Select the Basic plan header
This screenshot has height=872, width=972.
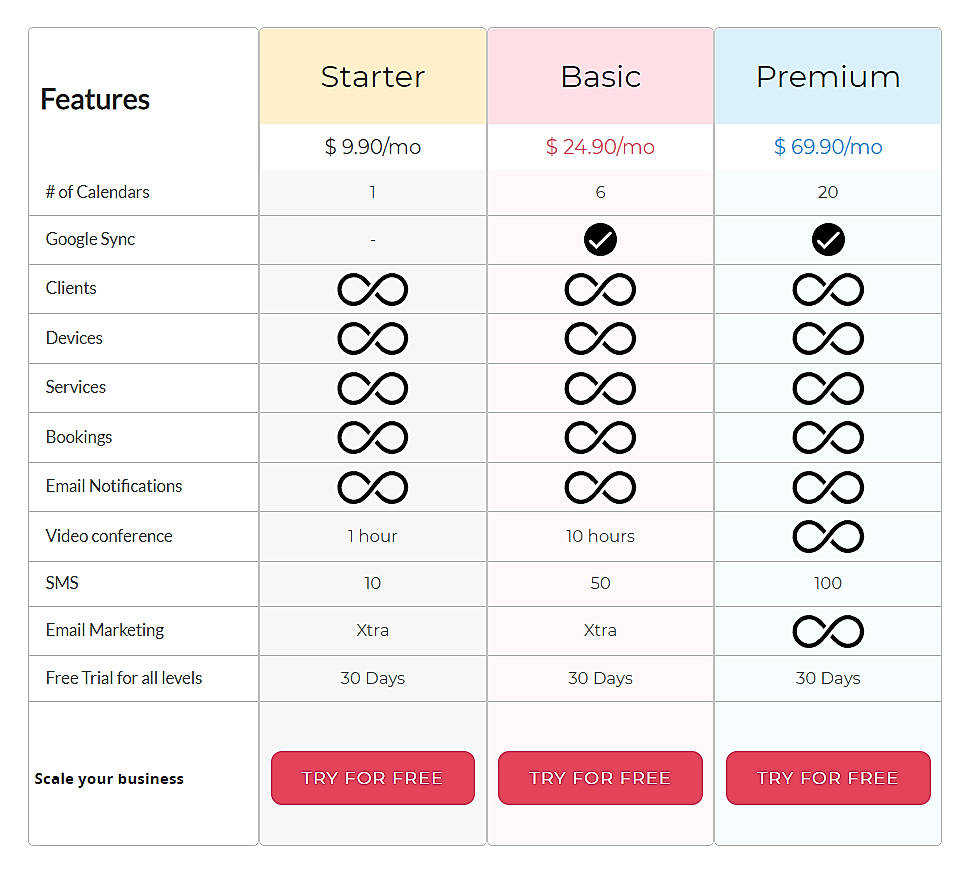[600, 75]
